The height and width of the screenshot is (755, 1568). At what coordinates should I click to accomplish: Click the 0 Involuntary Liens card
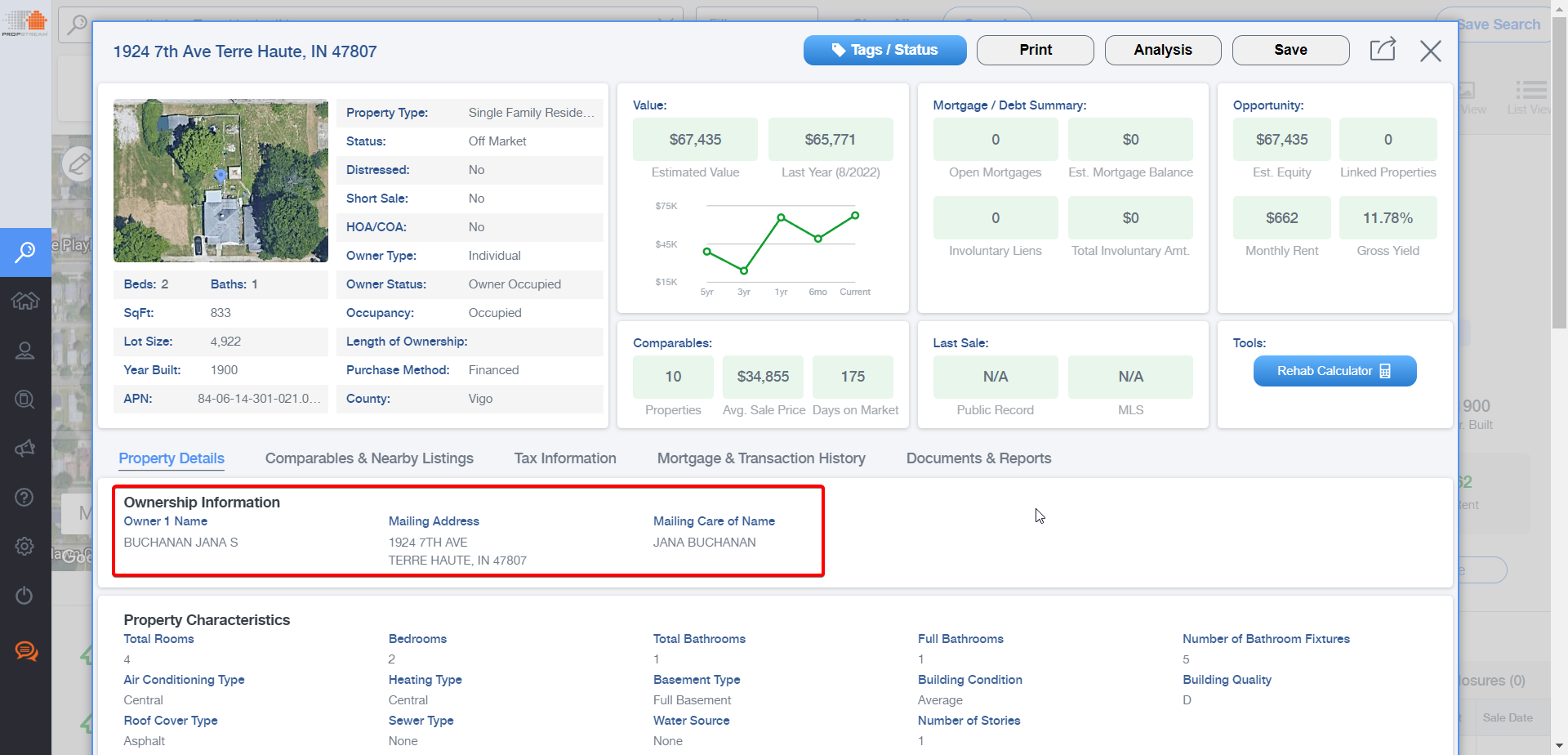(x=996, y=218)
